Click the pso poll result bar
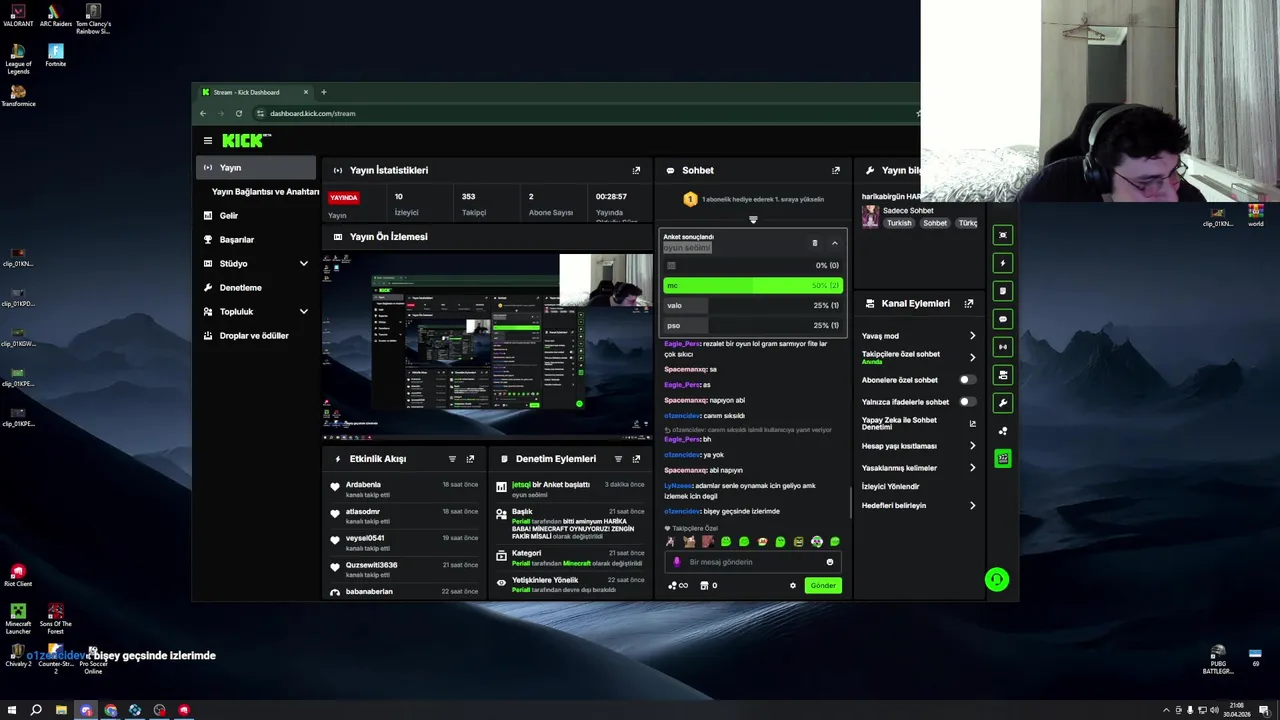The width and height of the screenshot is (1280, 720). coord(752,326)
